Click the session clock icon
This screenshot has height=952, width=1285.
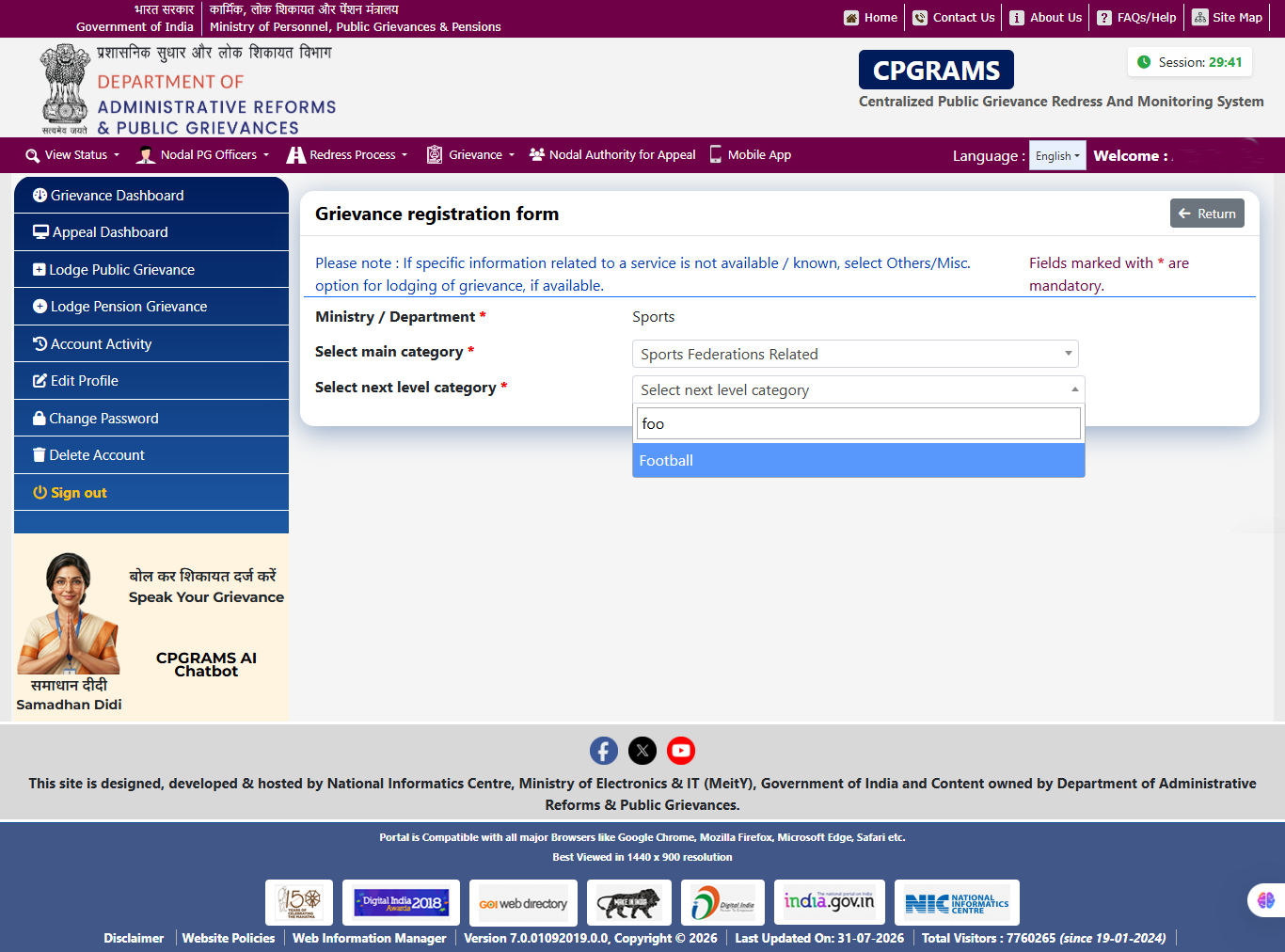(x=1144, y=62)
